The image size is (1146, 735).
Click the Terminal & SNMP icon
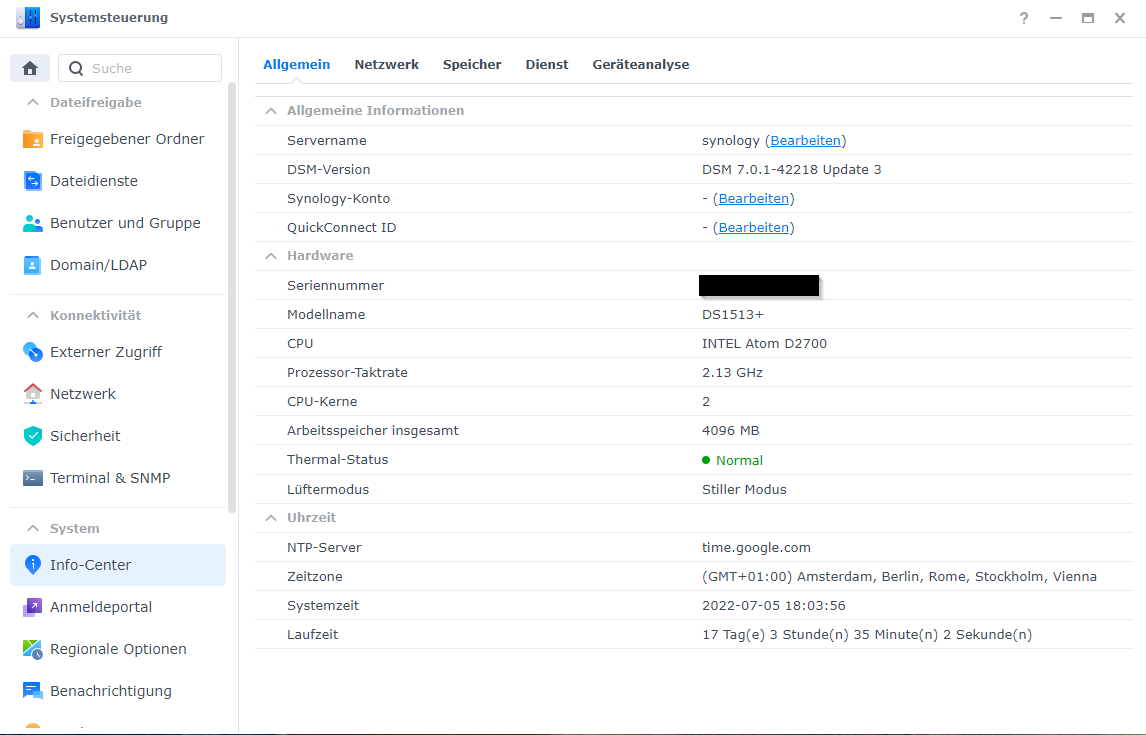coord(32,478)
